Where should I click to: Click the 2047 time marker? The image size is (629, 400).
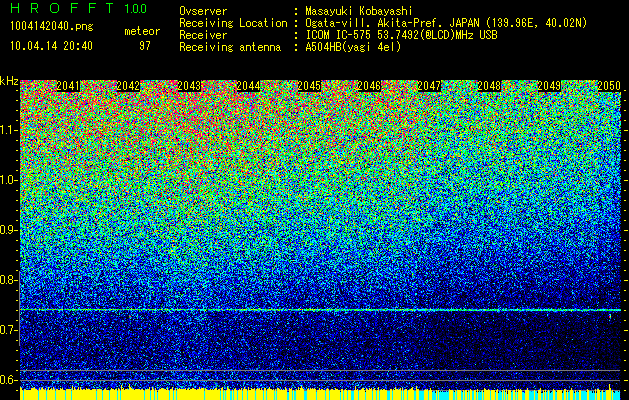click(x=429, y=86)
